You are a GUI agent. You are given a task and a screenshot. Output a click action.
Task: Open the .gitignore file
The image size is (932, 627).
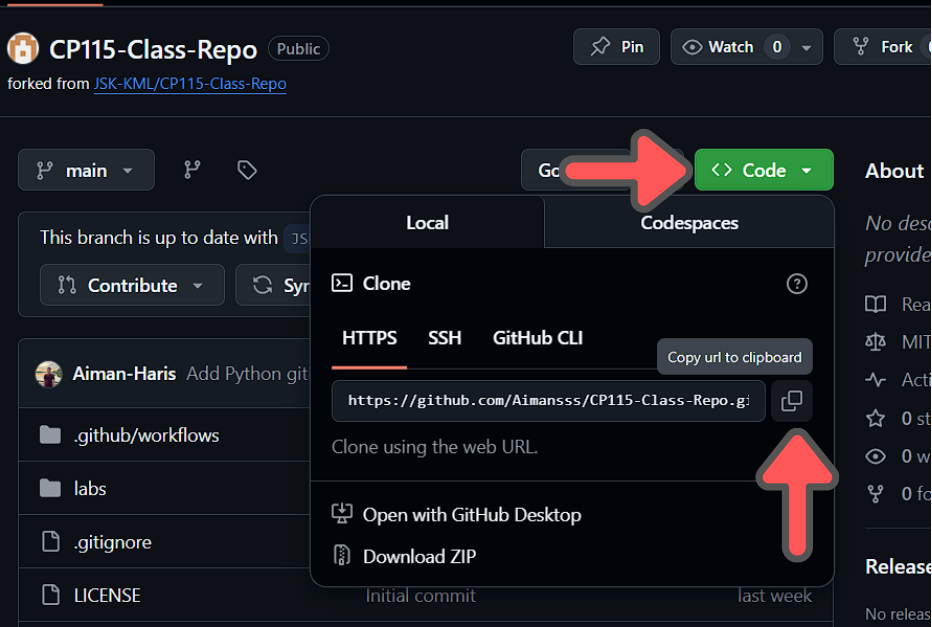[112, 542]
